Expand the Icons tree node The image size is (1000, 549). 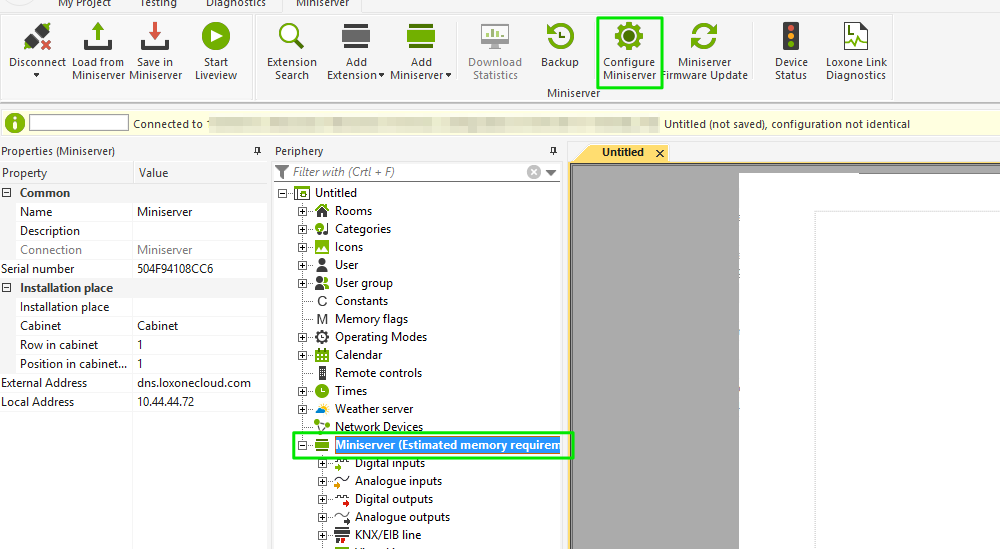click(302, 247)
